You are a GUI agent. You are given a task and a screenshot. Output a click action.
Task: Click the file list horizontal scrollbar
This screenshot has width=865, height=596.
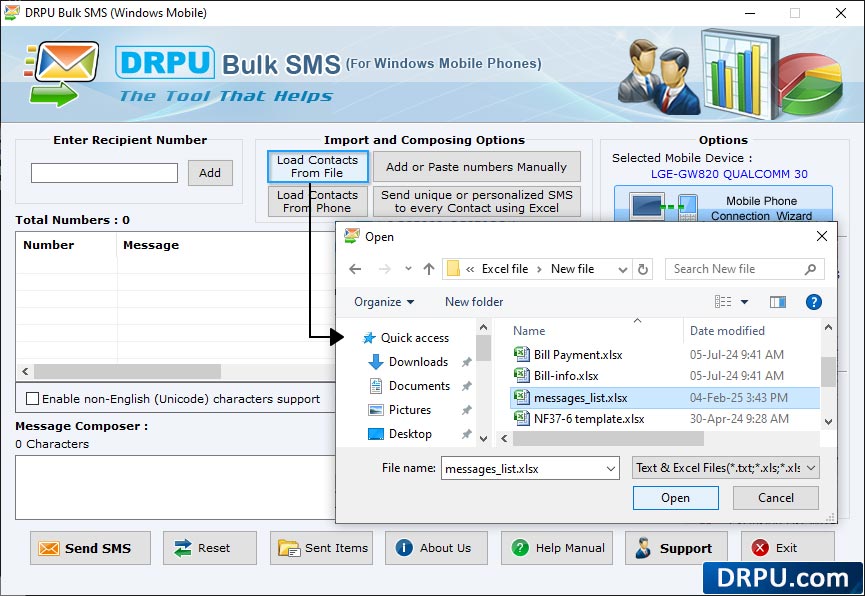point(608,438)
